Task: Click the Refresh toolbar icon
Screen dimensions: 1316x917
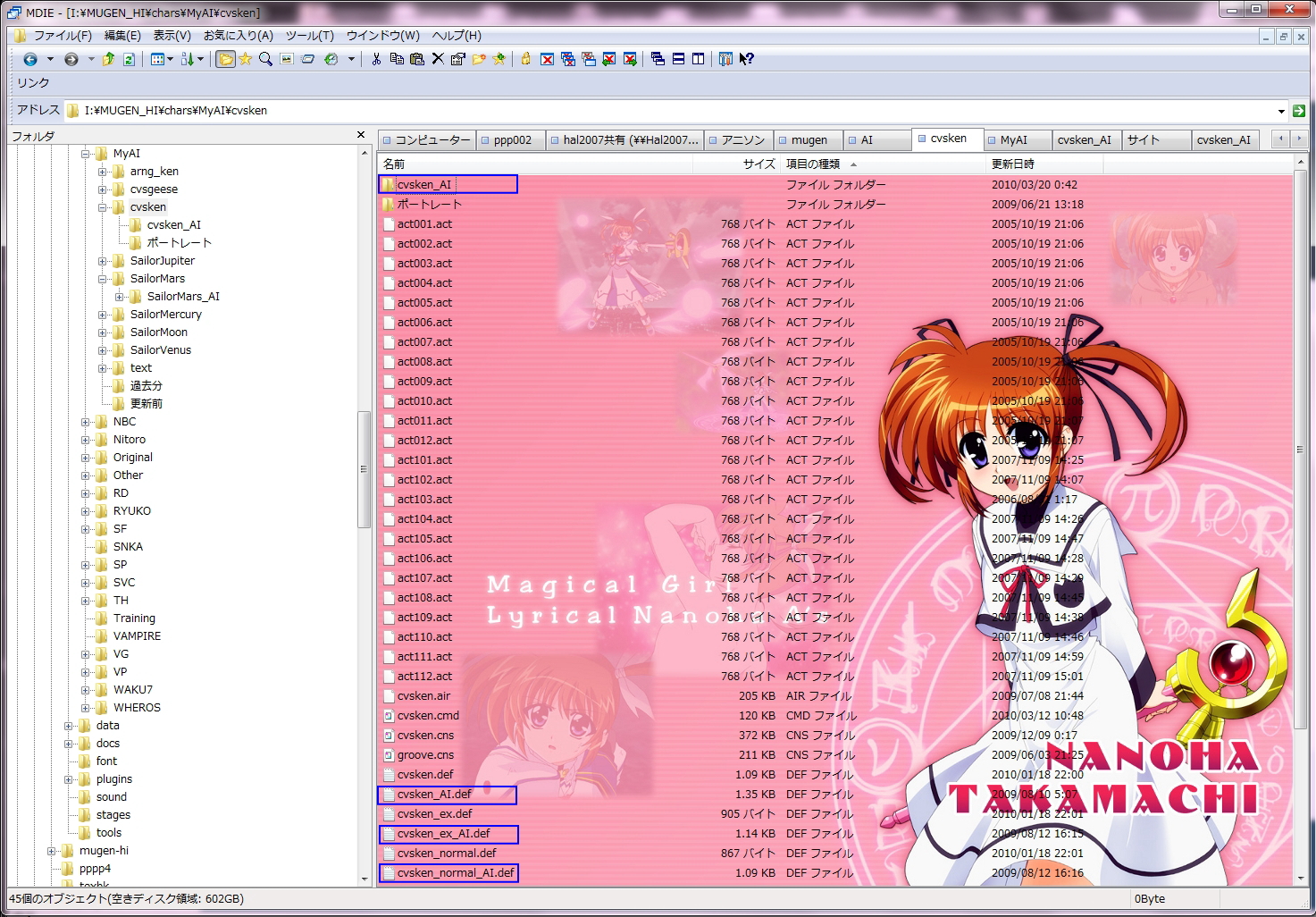Action: [129, 59]
